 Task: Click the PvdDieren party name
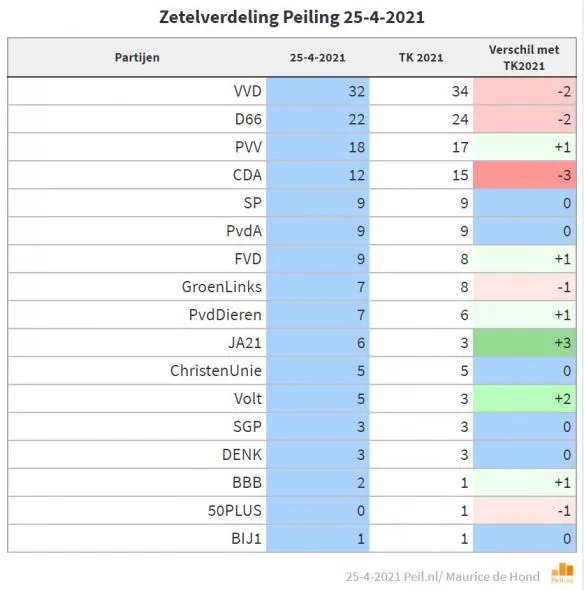(225, 315)
